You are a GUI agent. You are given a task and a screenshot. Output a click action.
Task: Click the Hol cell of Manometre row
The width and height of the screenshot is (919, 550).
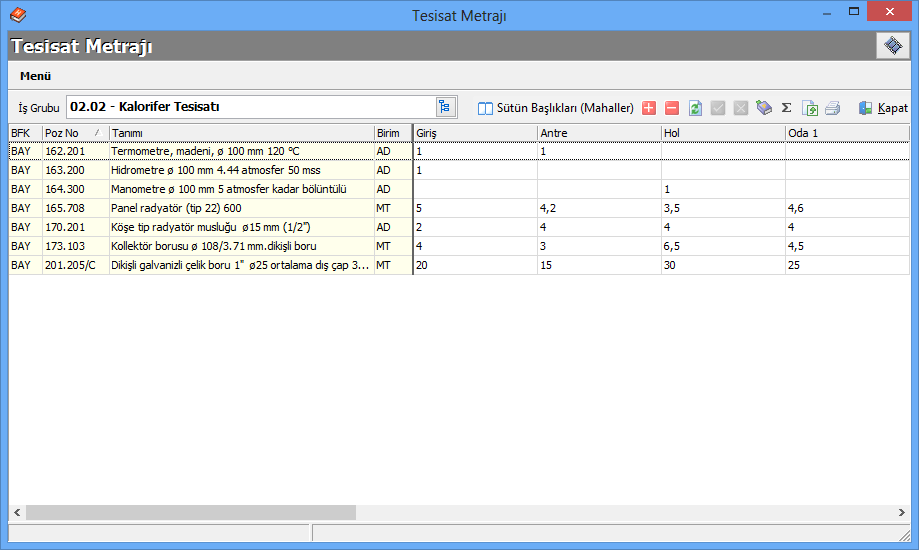(721, 189)
